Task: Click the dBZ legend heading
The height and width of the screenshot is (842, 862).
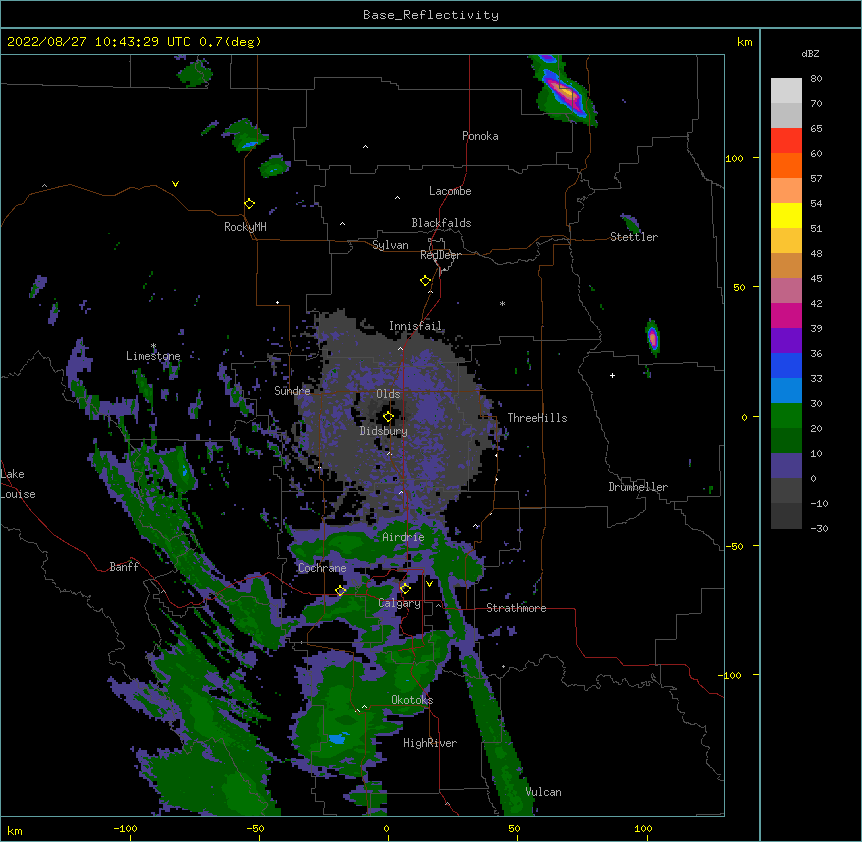Action: click(x=810, y=54)
